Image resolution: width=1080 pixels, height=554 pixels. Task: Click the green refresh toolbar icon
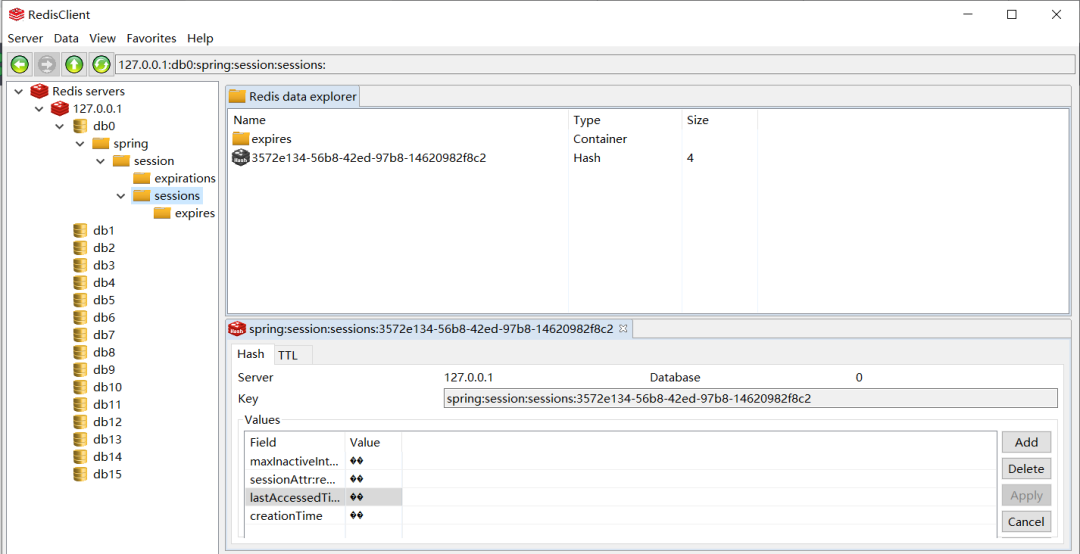101,65
